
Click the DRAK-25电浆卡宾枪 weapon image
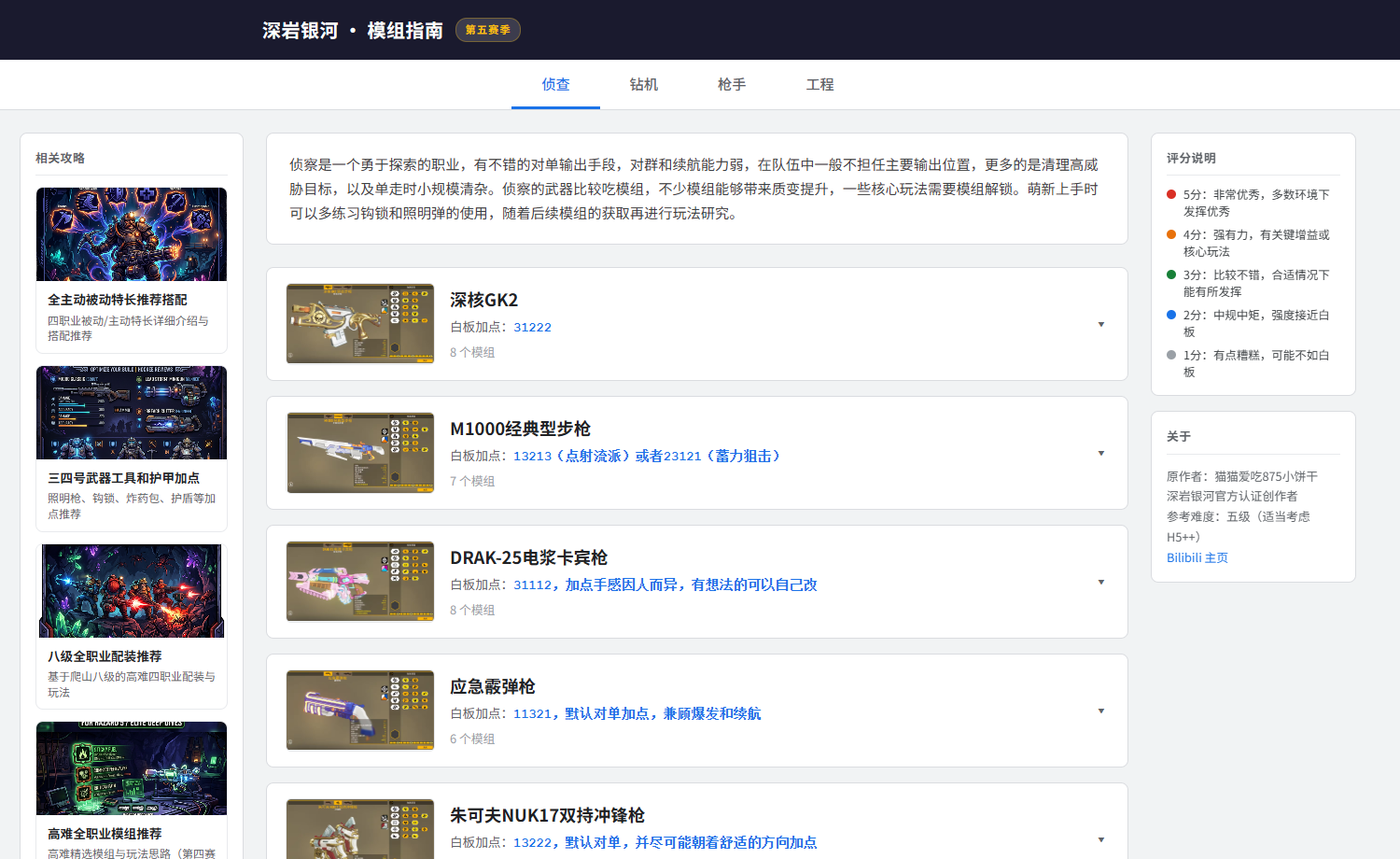tap(360, 582)
